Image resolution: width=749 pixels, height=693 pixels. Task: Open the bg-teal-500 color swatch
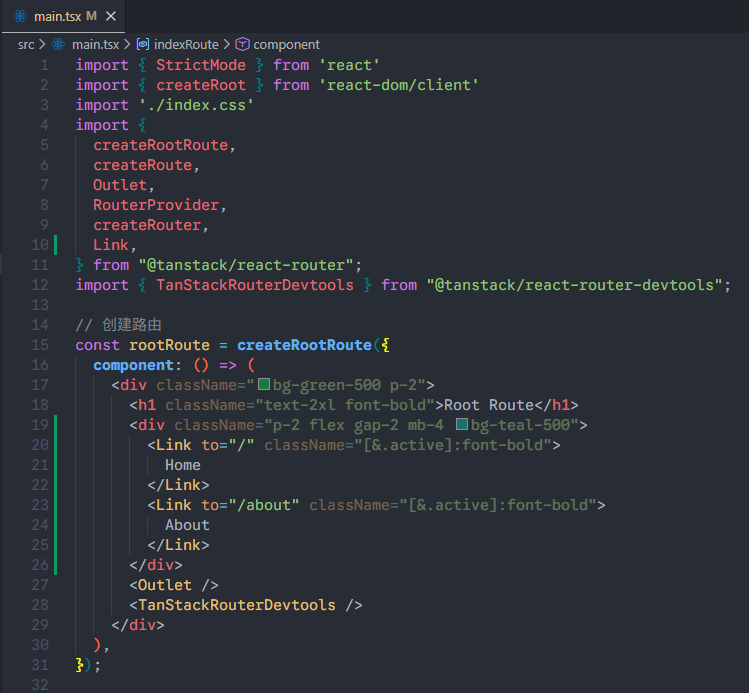pos(462,425)
